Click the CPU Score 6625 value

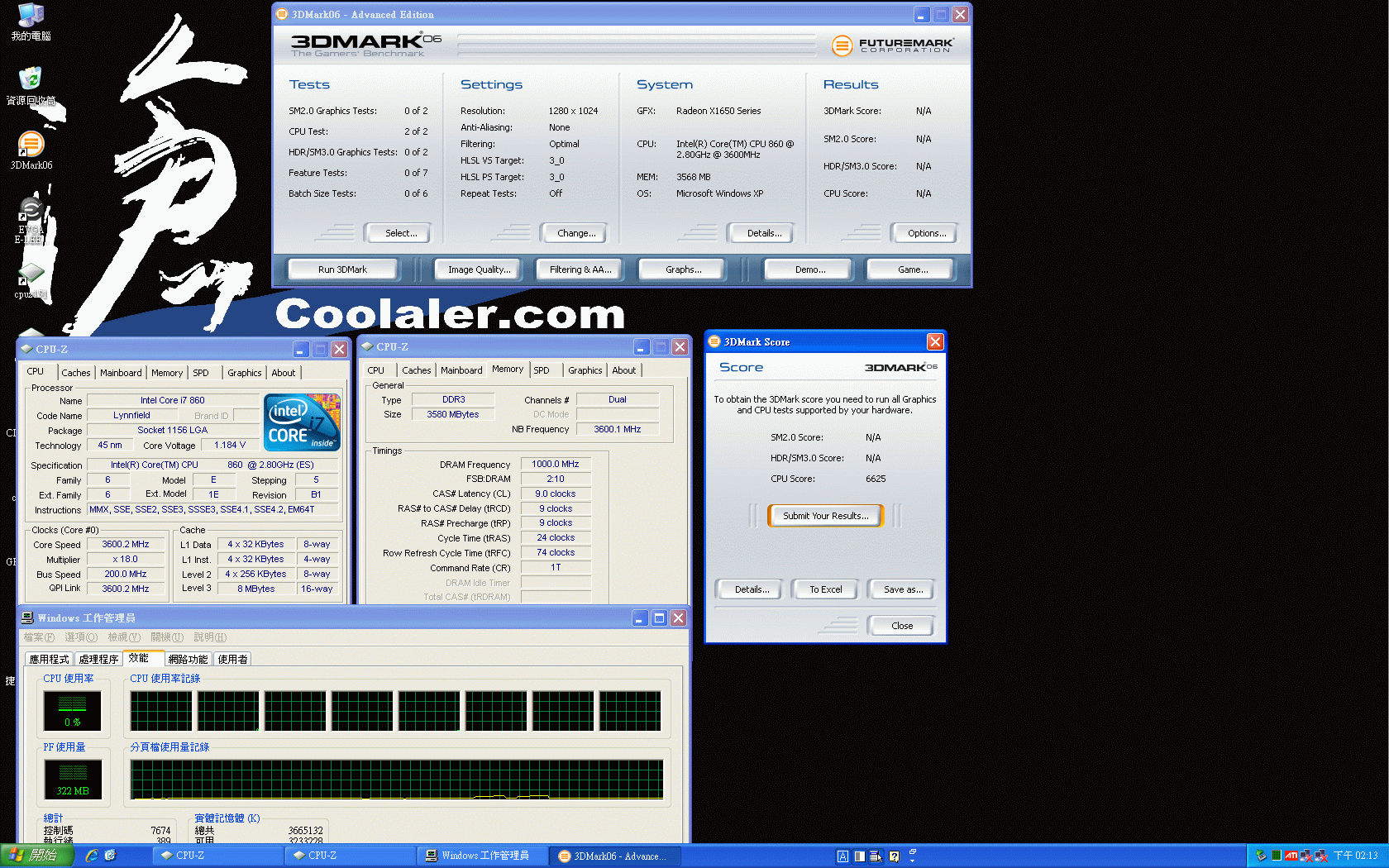coord(876,479)
